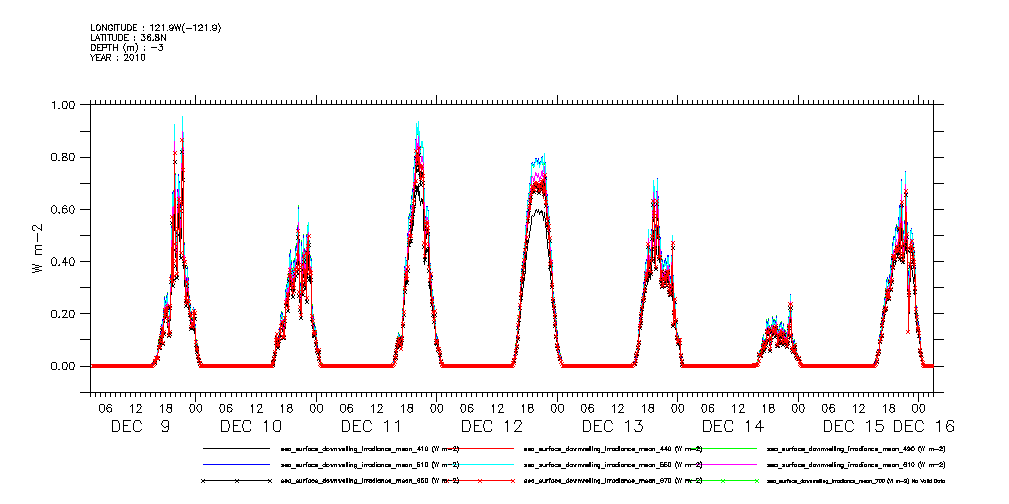Image resolution: width=1009 pixels, height=504 pixels.
Task: Click the DEC 16 date label
Action: pyautogui.click(x=923, y=426)
